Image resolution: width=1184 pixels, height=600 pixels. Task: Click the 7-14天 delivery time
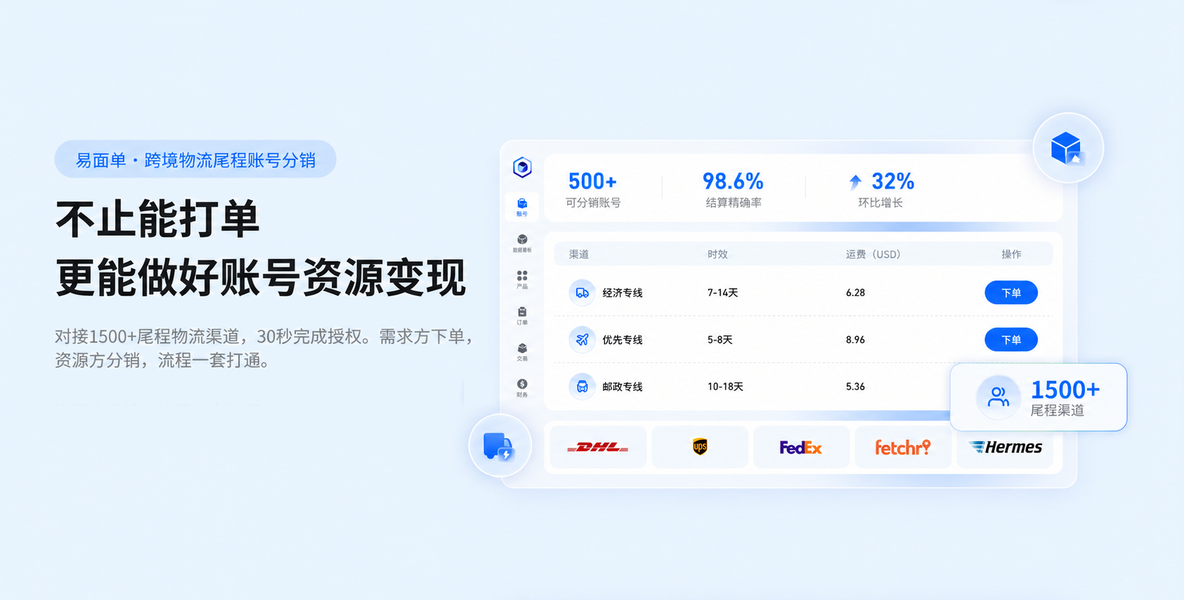tap(723, 293)
